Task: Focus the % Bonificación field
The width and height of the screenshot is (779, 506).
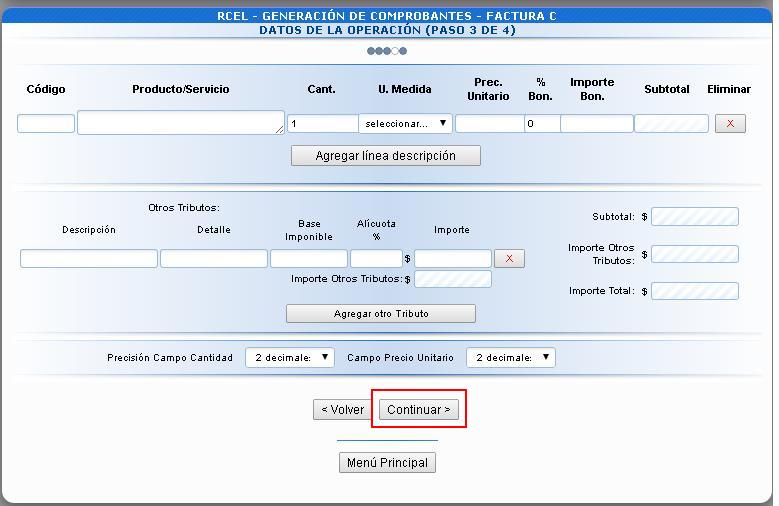Action: pos(541,124)
